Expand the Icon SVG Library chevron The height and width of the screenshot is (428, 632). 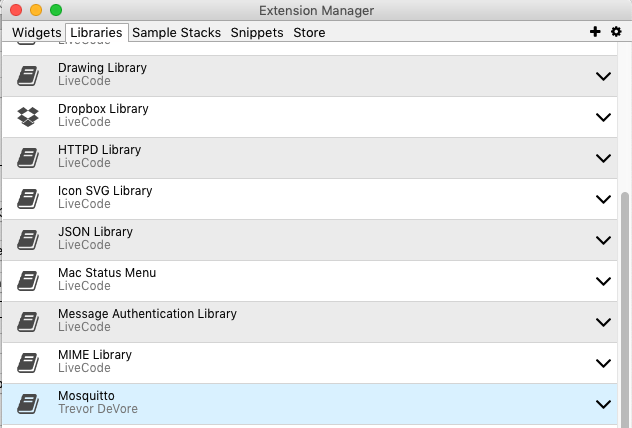tap(603, 199)
